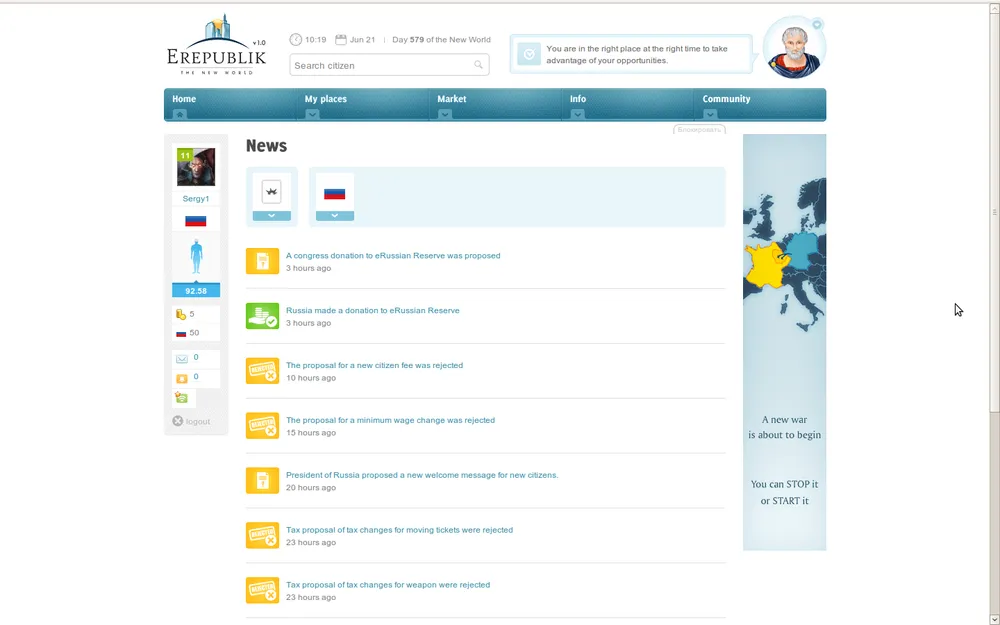This screenshot has width=1000, height=625.
Task: Click the Russian flag under Sergy1
Action: pyautogui.click(x=196, y=220)
